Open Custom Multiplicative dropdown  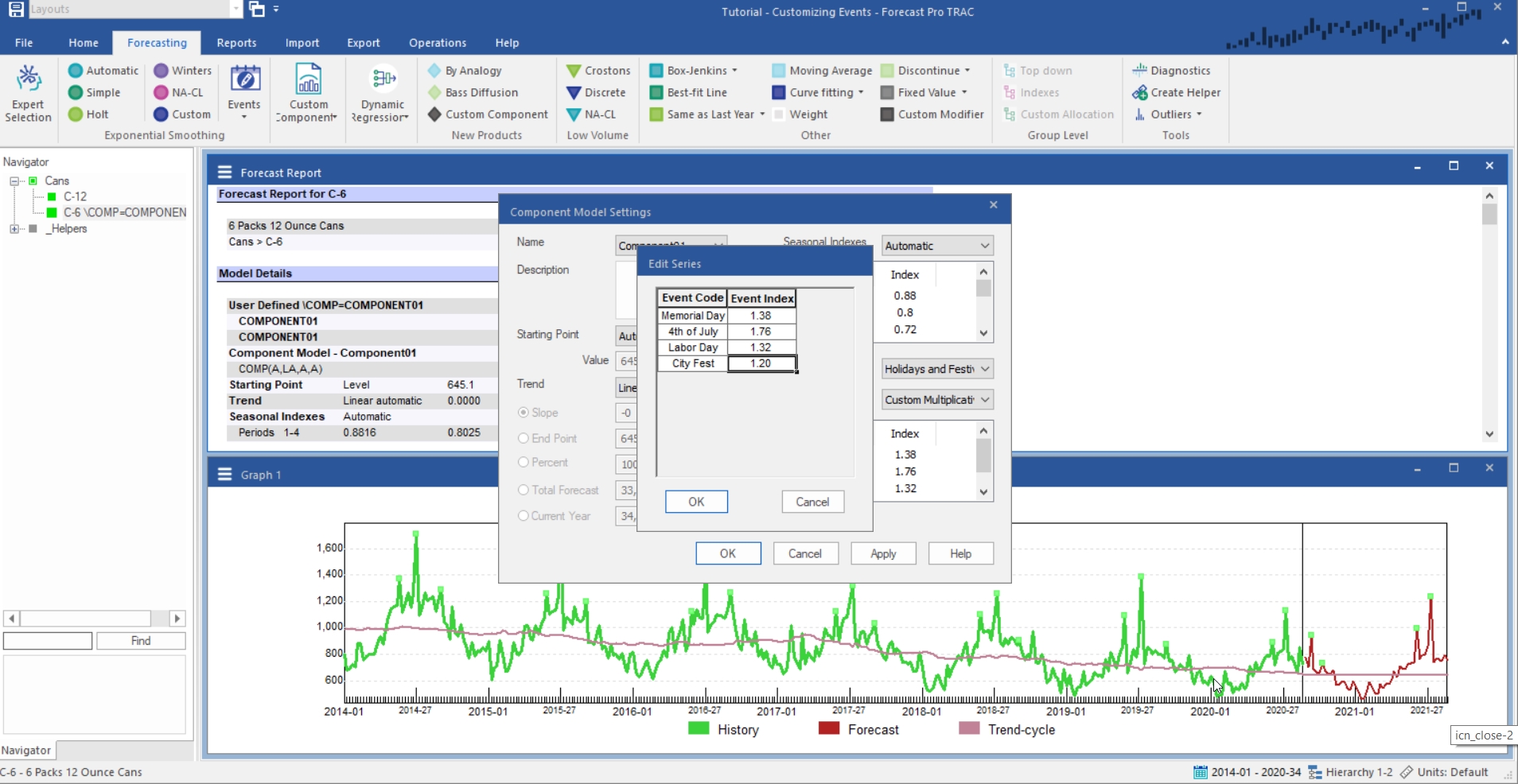(x=937, y=400)
